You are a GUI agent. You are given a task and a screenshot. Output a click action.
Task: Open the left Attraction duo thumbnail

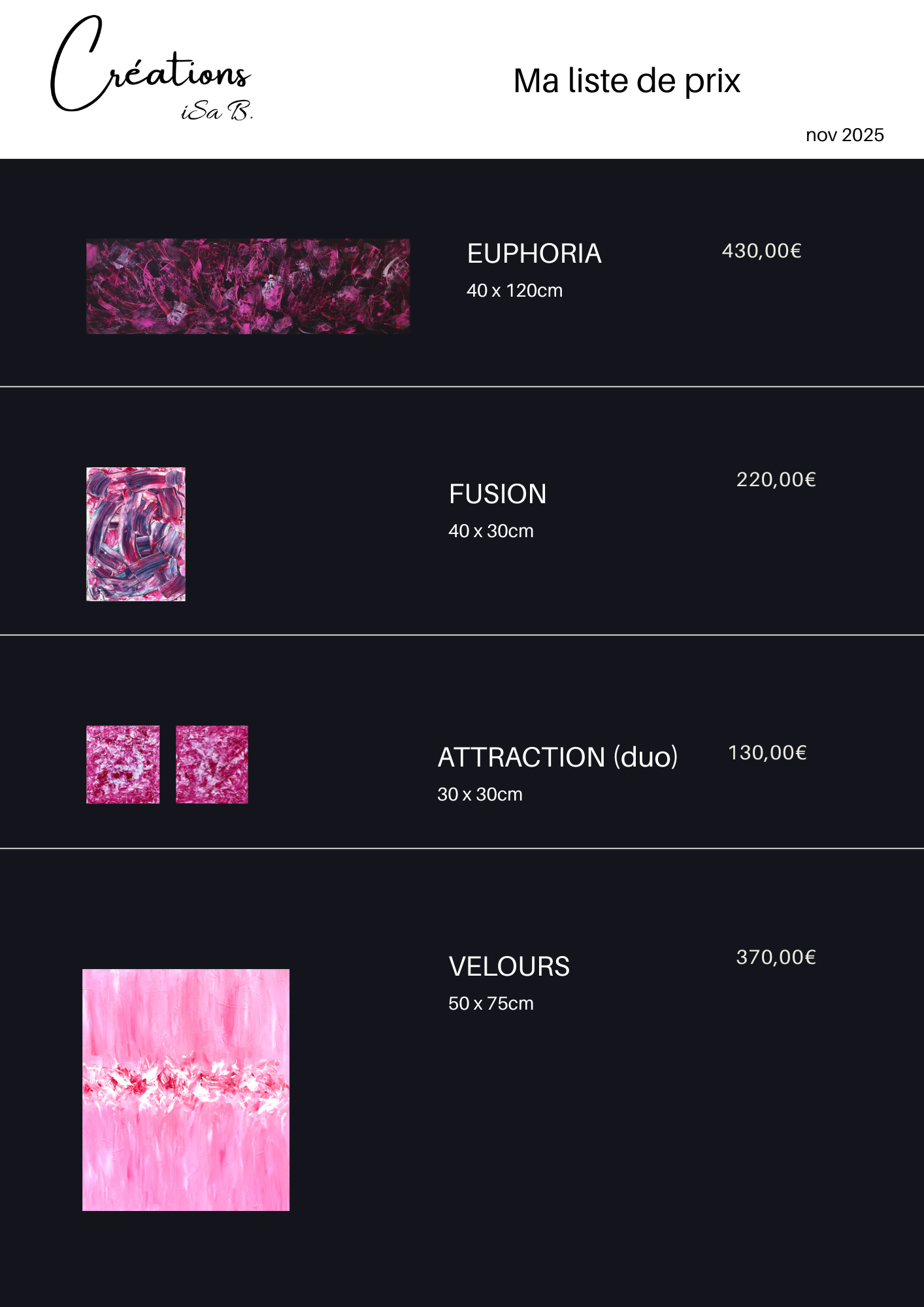pos(123,765)
